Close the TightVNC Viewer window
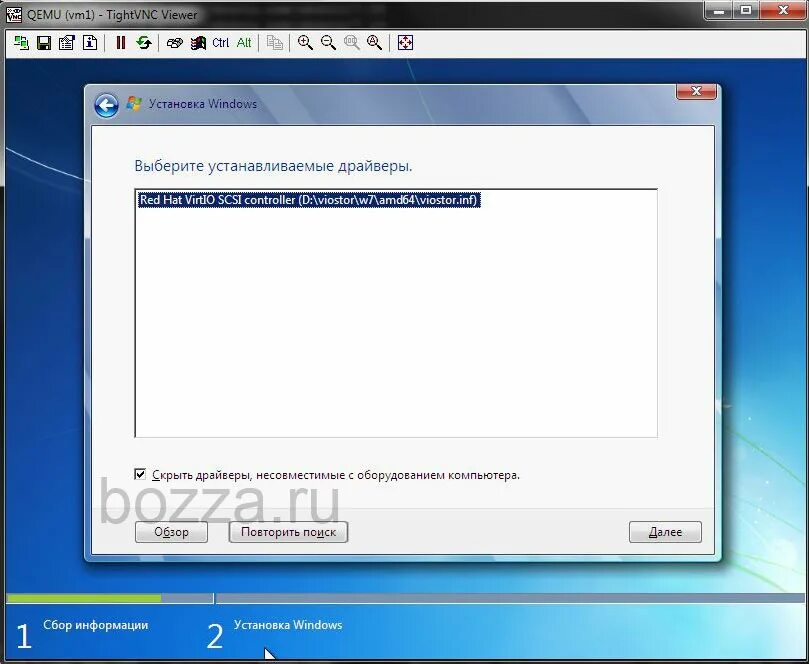The height and width of the screenshot is (664, 809). point(783,10)
